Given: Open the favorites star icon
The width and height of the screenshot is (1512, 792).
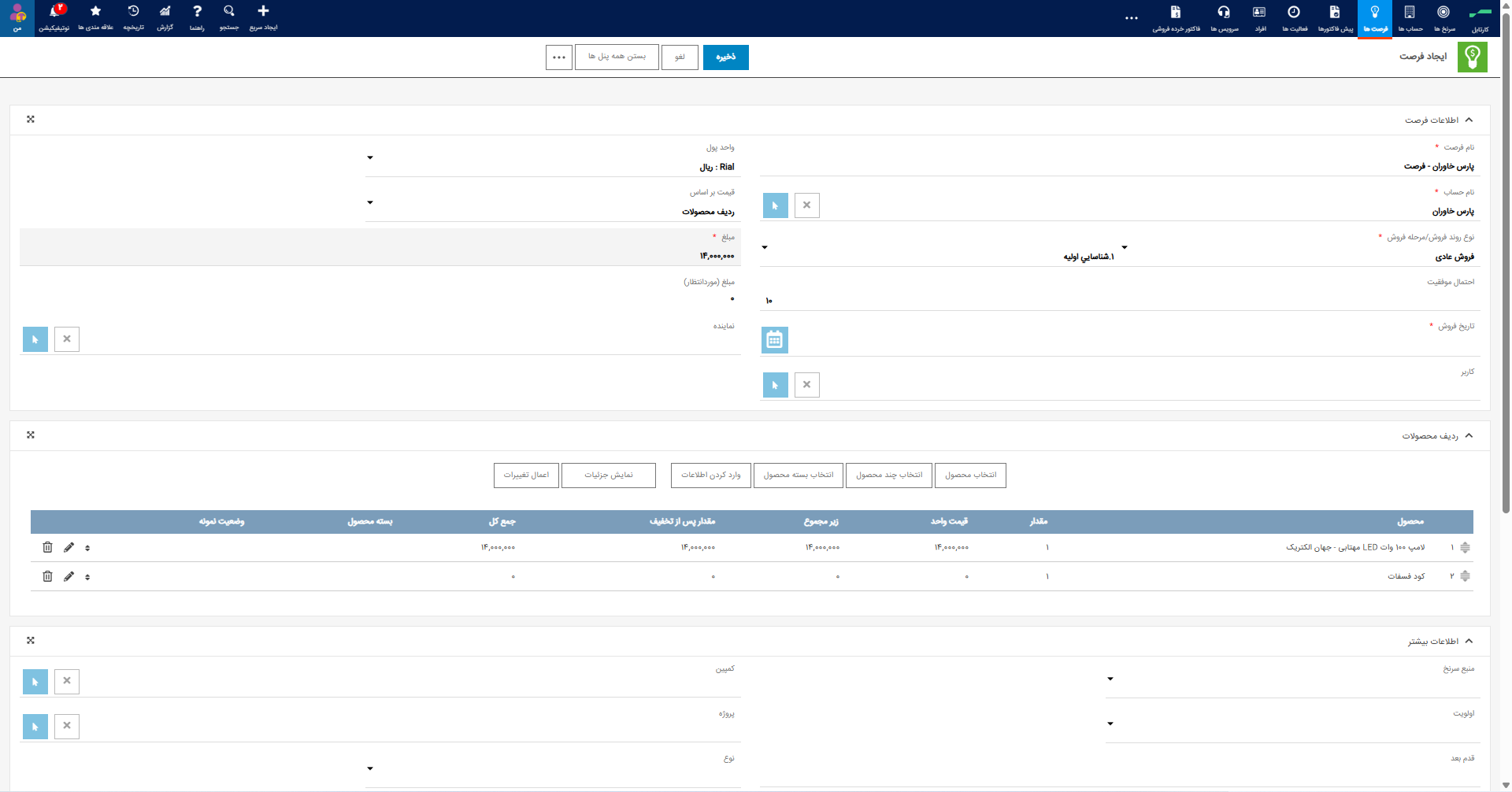Looking at the screenshot, I should click(96, 17).
